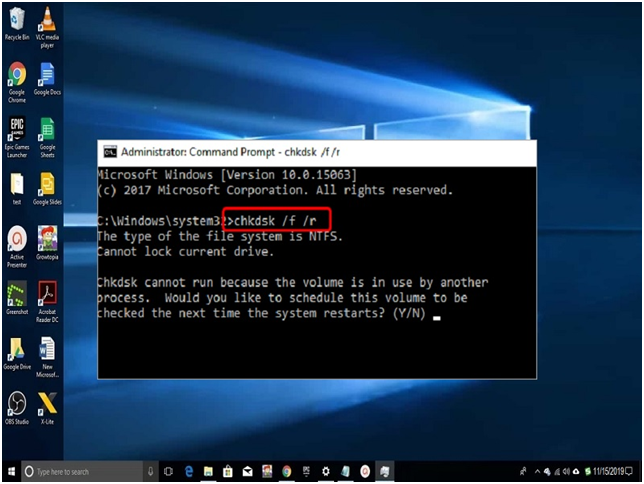Screen dimensions: 644x484
Task: Click 'The type of the file system is NTFS.'
Action: (x=220, y=236)
